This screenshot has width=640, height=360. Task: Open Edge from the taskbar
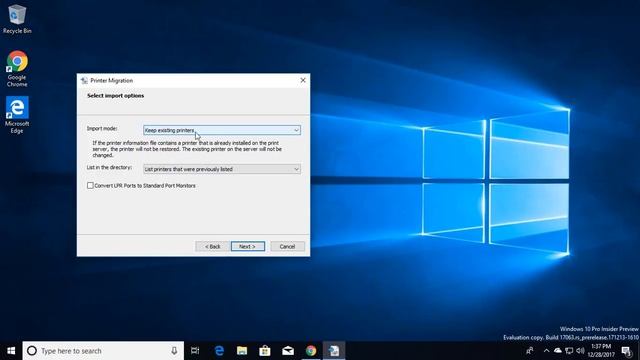click(x=219, y=351)
